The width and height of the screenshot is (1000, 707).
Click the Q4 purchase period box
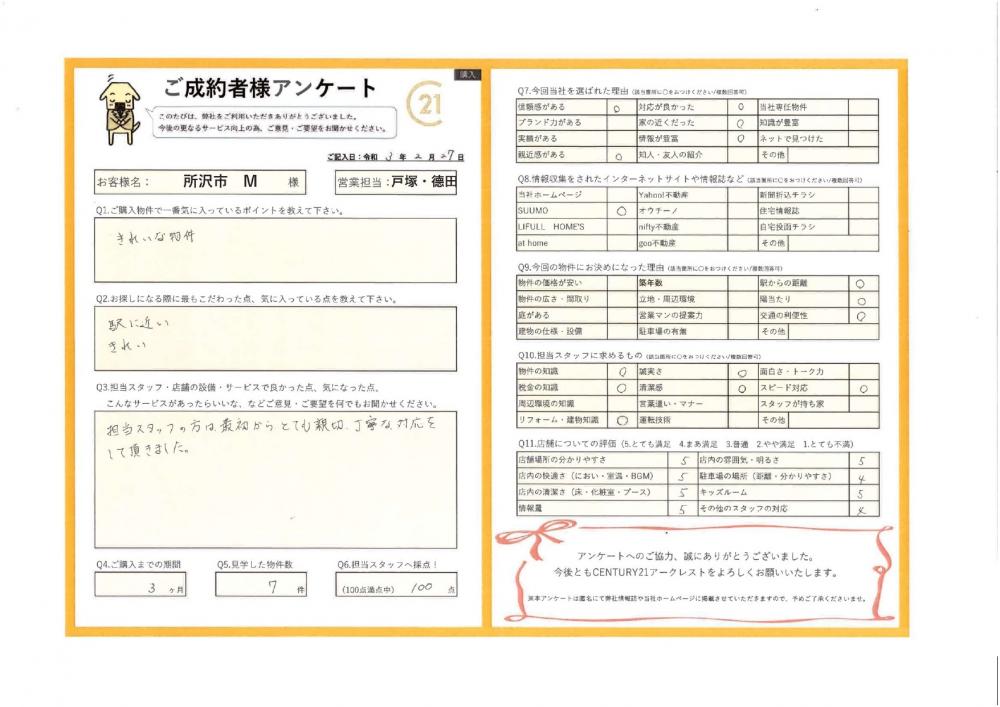point(140,585)
